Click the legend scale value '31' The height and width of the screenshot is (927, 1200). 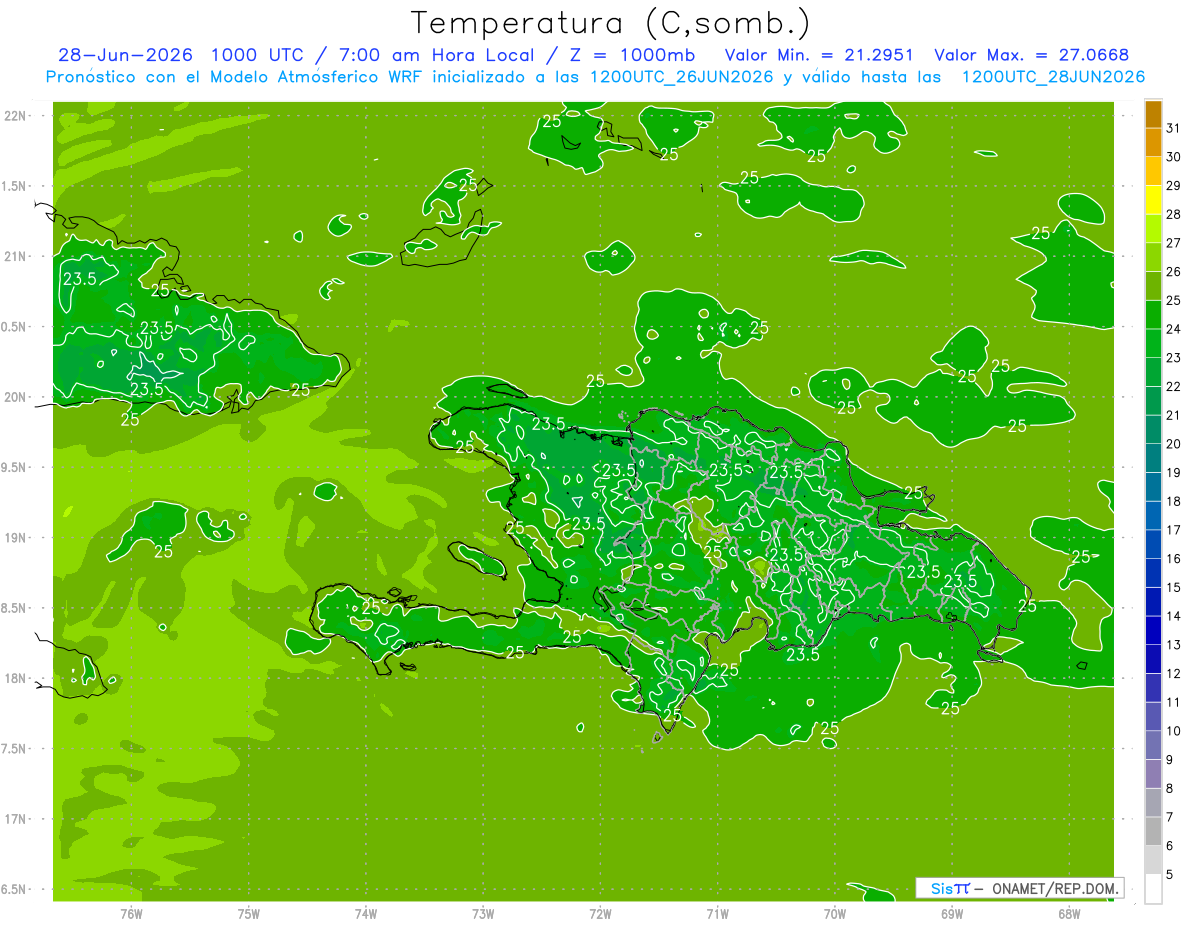(x=1174, y=127)
